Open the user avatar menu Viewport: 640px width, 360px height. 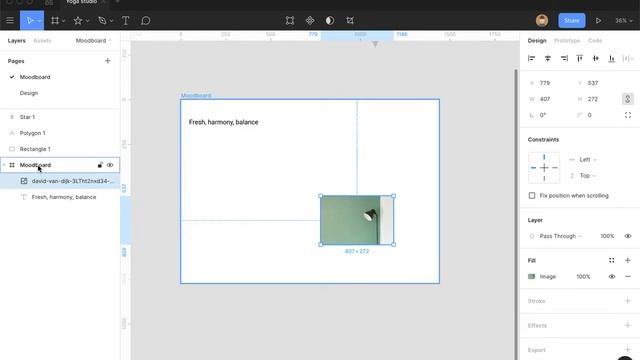542,20
